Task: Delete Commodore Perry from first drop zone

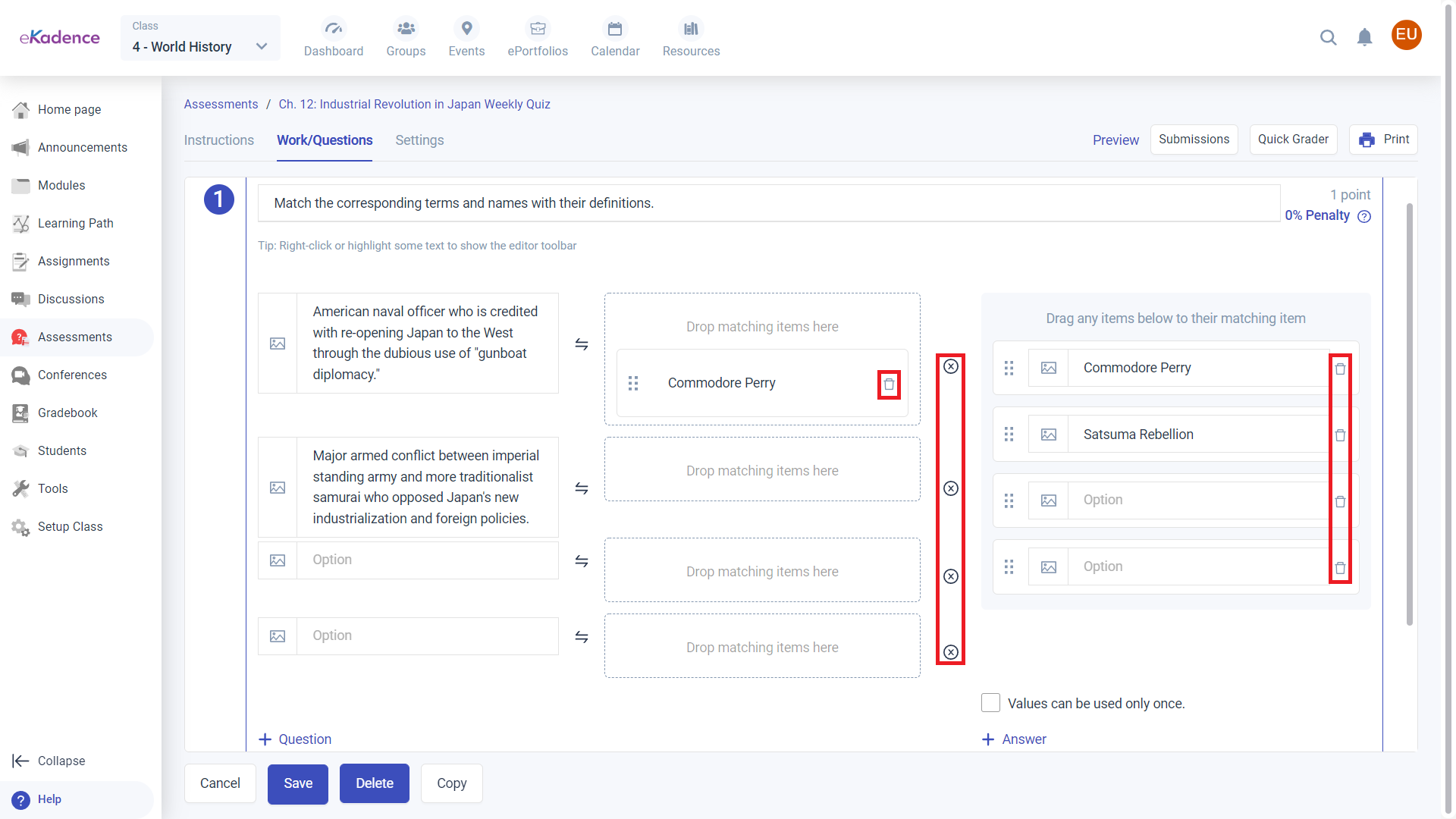Action: pos(889,384)
